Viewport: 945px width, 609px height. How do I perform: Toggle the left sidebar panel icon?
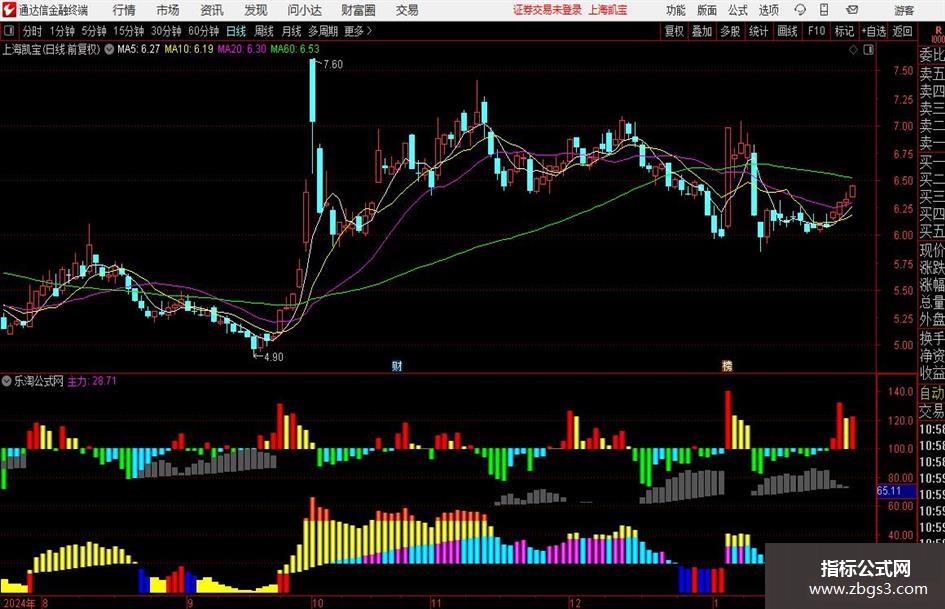pos(9,31)
